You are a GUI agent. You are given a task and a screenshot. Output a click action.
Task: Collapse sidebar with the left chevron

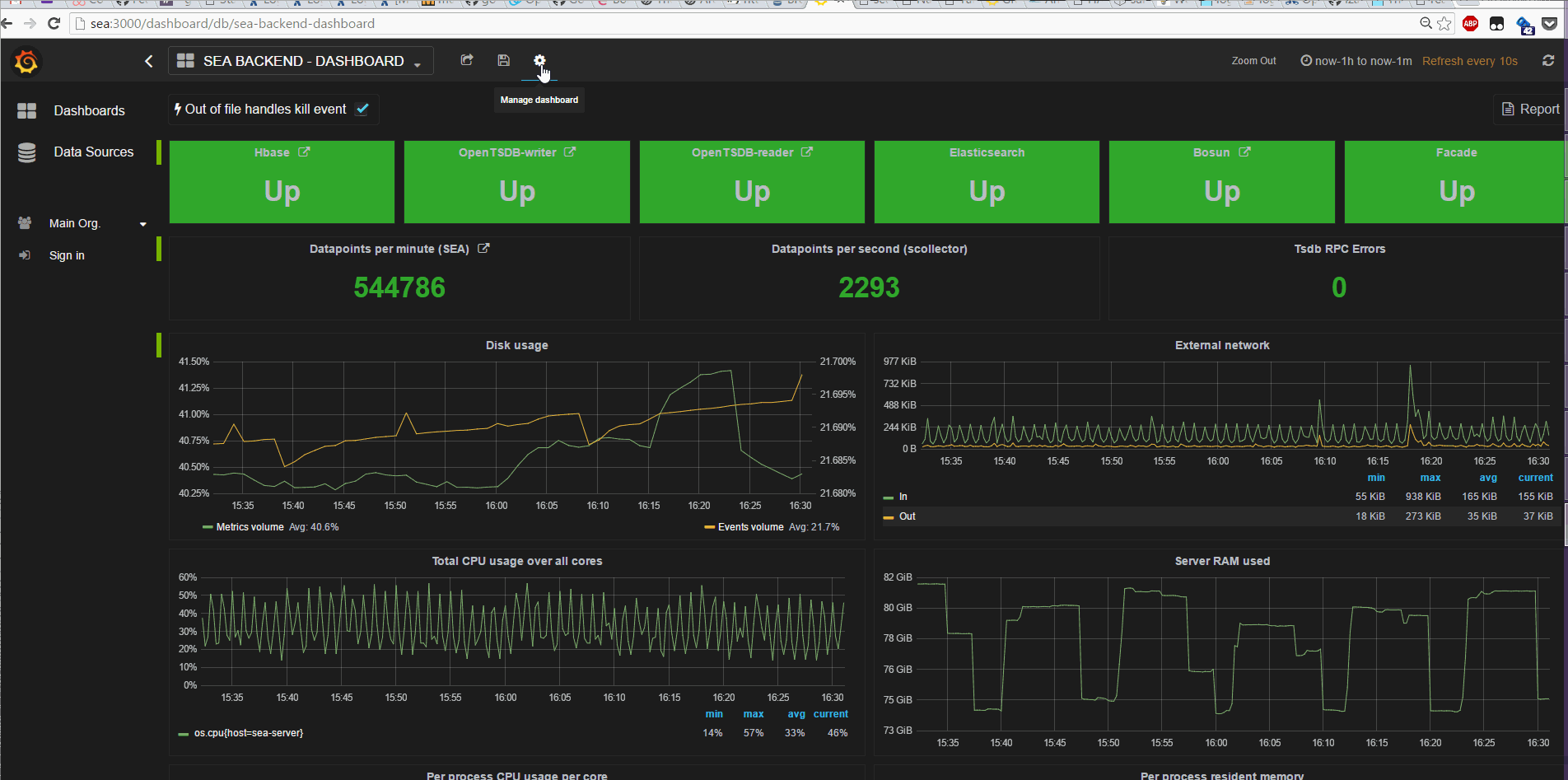pos(149,61)
